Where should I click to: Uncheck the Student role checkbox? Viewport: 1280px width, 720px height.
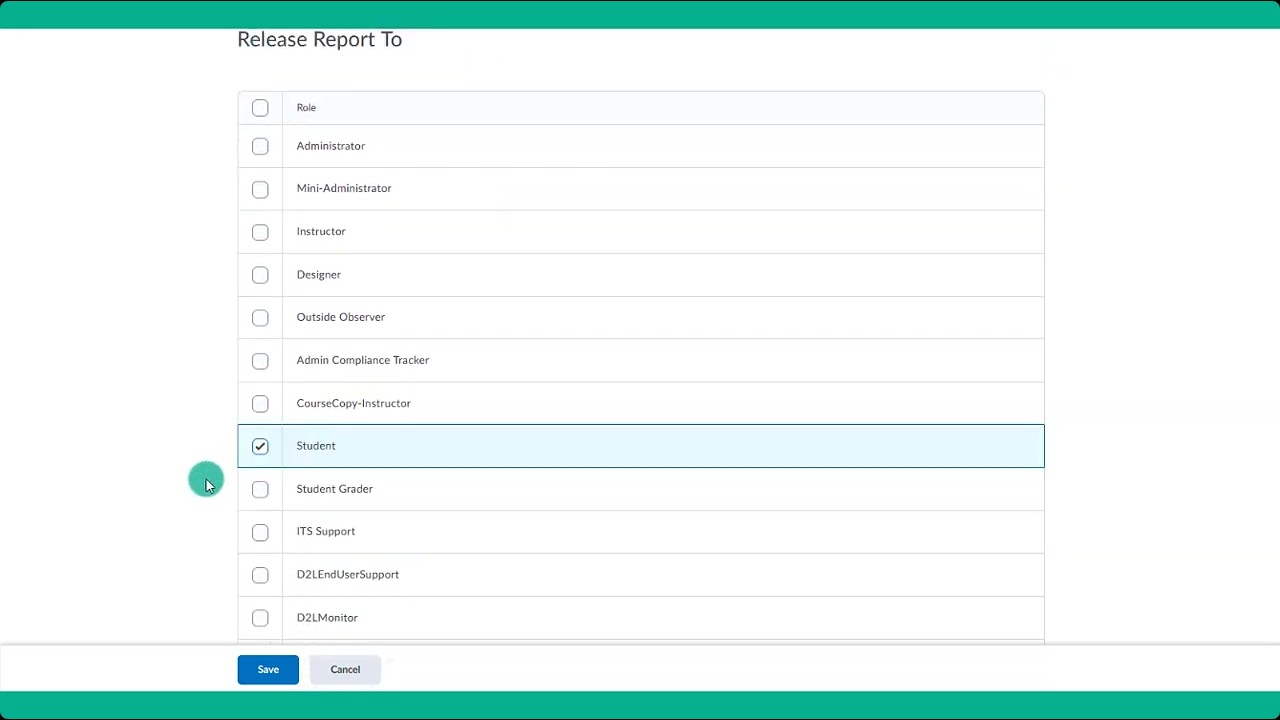(x=260, y=446)
